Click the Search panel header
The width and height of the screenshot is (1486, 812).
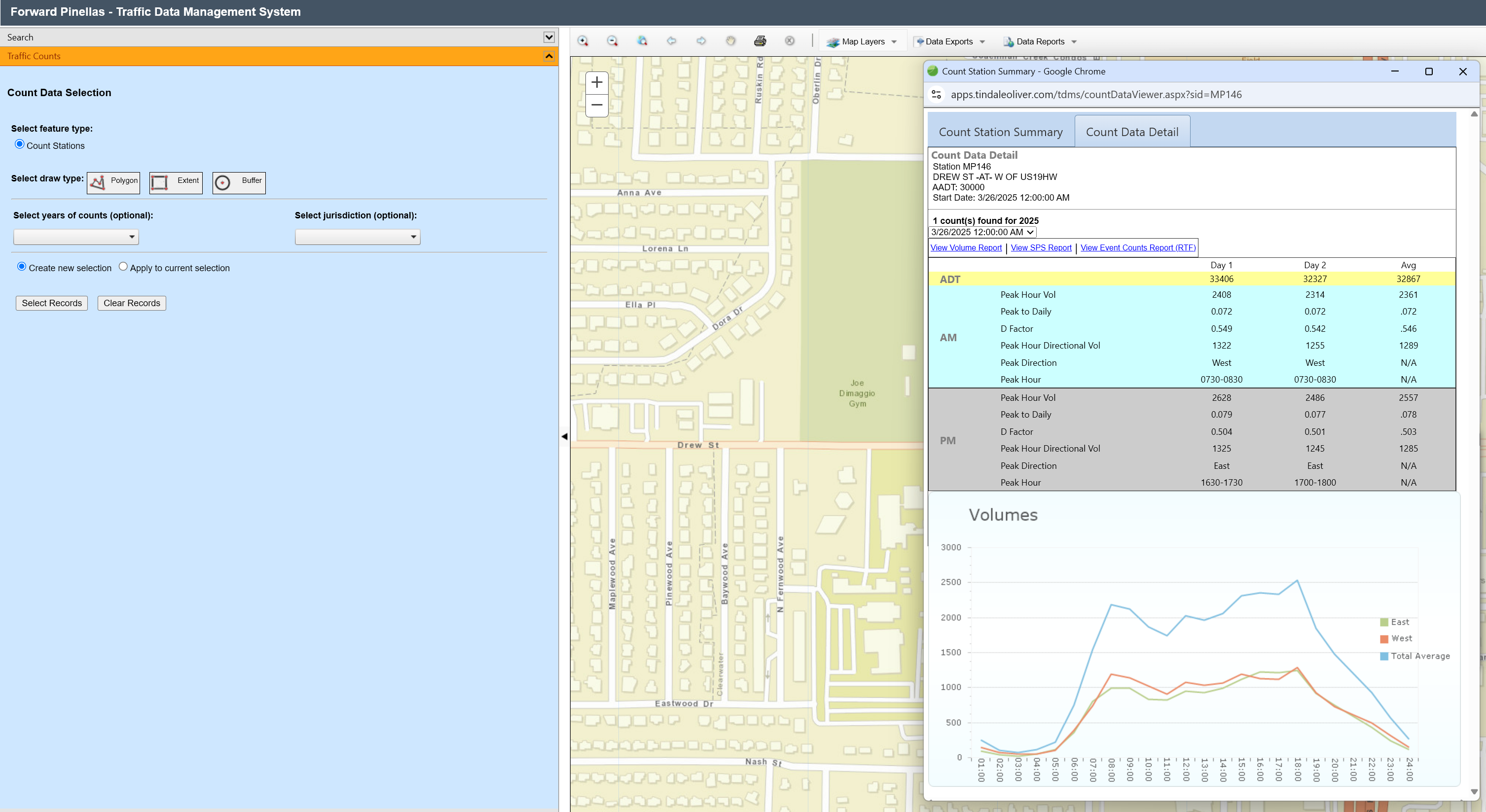tap(279, 37)
